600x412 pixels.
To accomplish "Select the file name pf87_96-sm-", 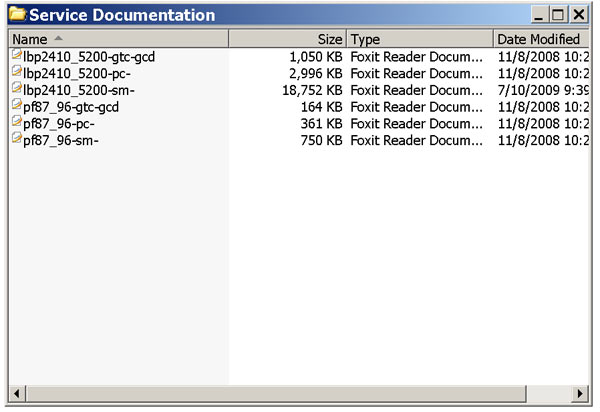I will coord(61,141).
